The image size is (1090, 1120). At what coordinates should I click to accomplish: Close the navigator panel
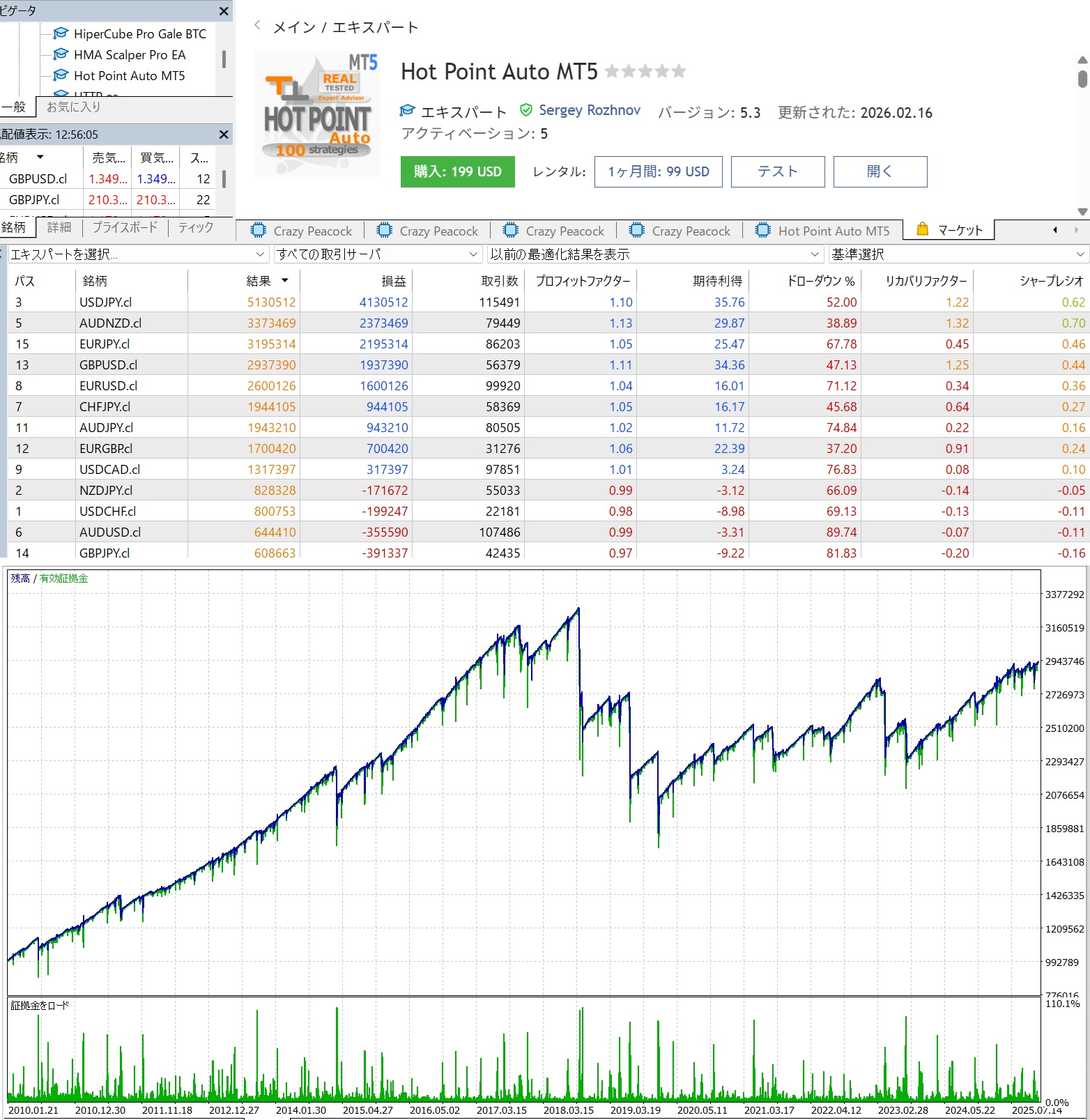click(224, 11)
